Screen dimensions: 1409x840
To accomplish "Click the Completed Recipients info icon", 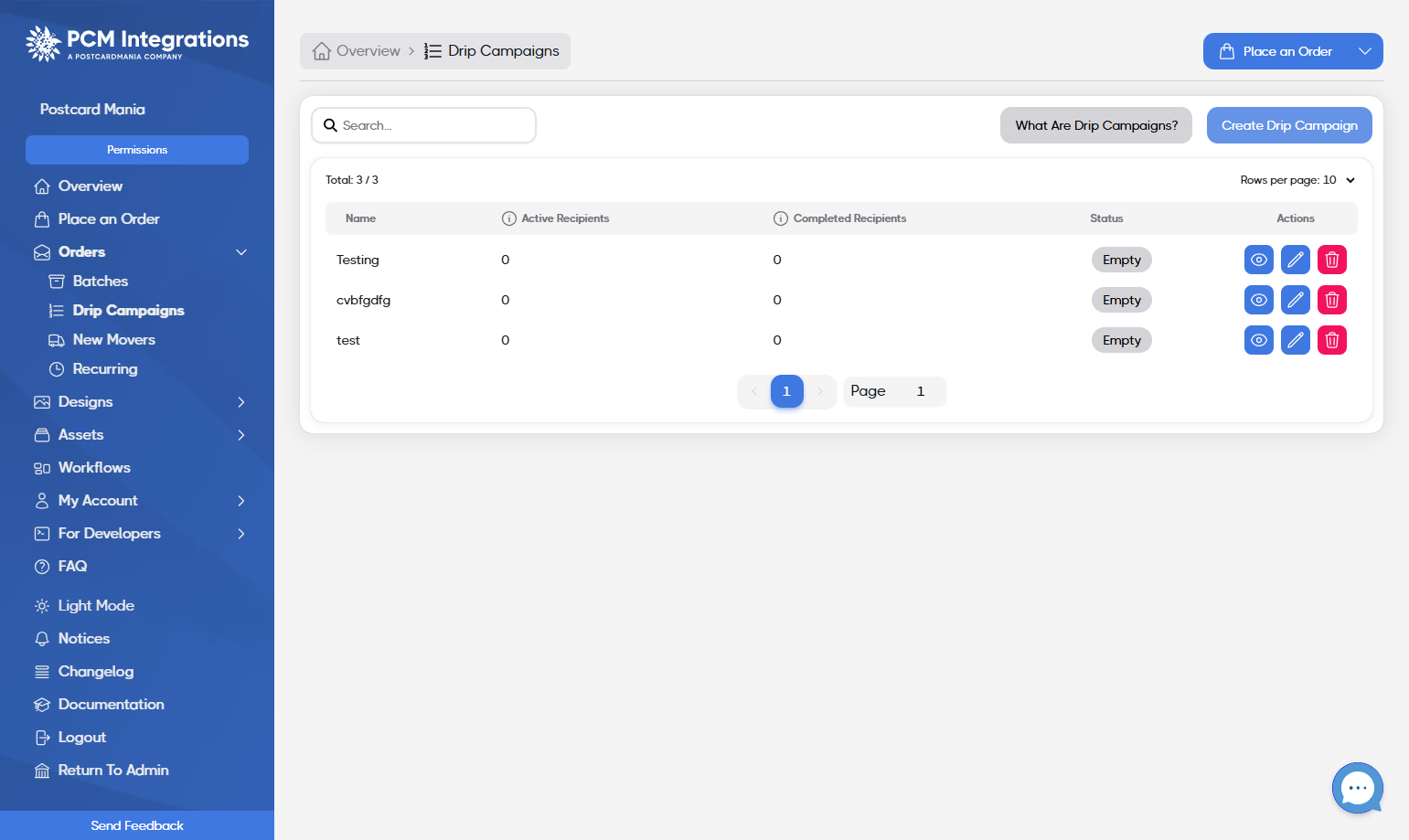I will tap(781, 218).
